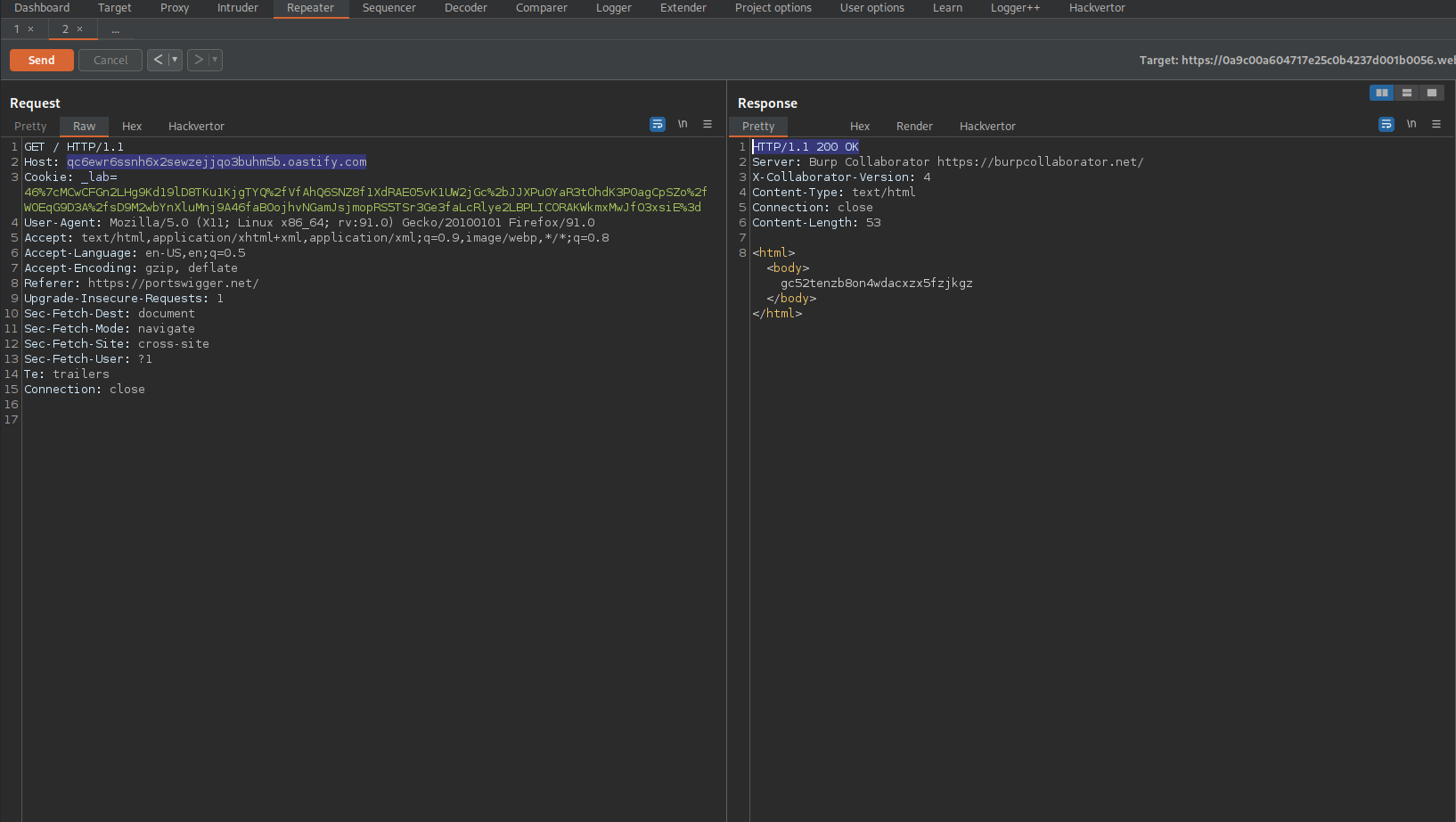Open the Target tab
The image size is (1456, 822).
(115, 8)
